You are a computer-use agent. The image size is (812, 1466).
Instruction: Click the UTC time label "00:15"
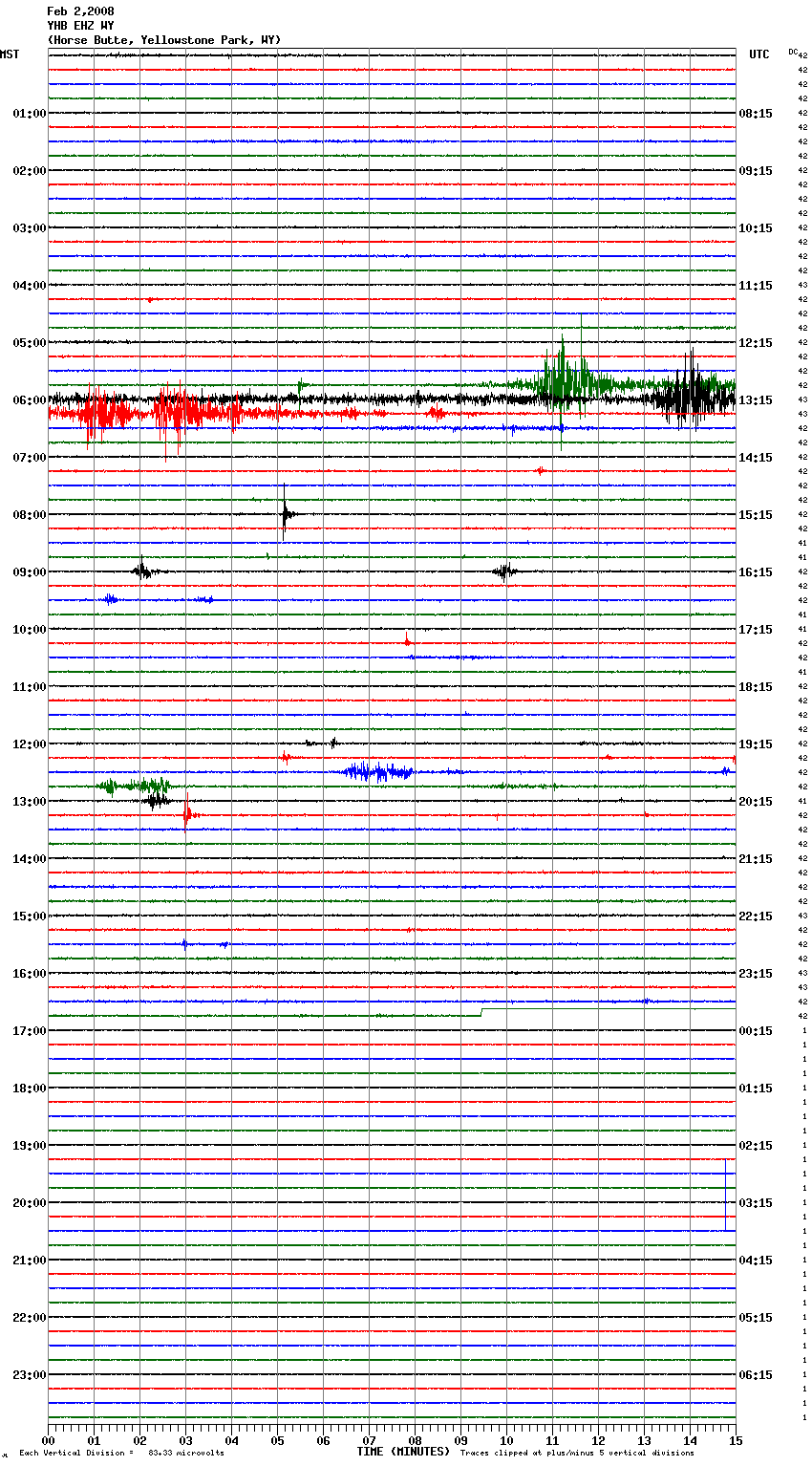(756, 1031)
